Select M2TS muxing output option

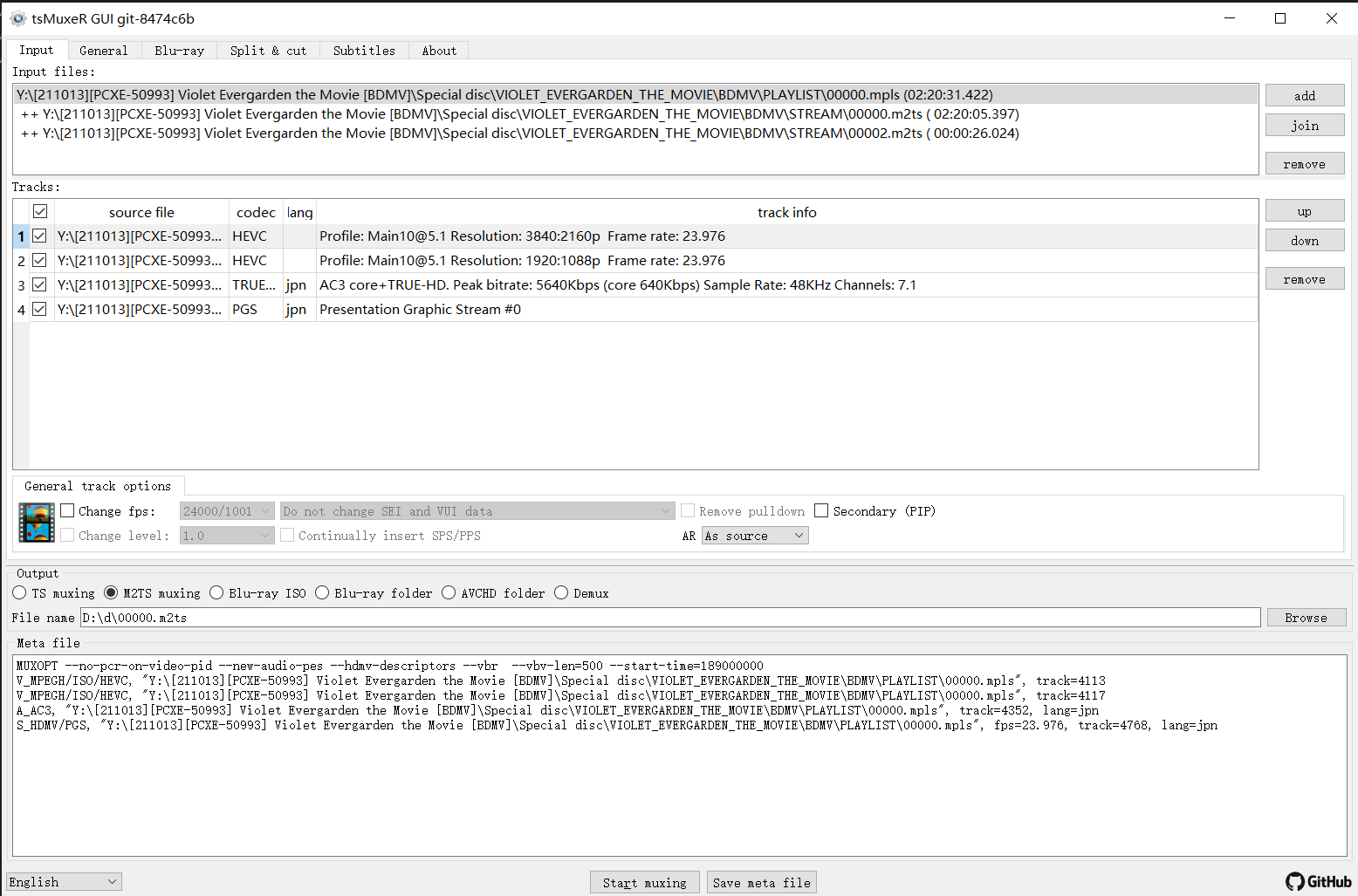click(111, 592)
